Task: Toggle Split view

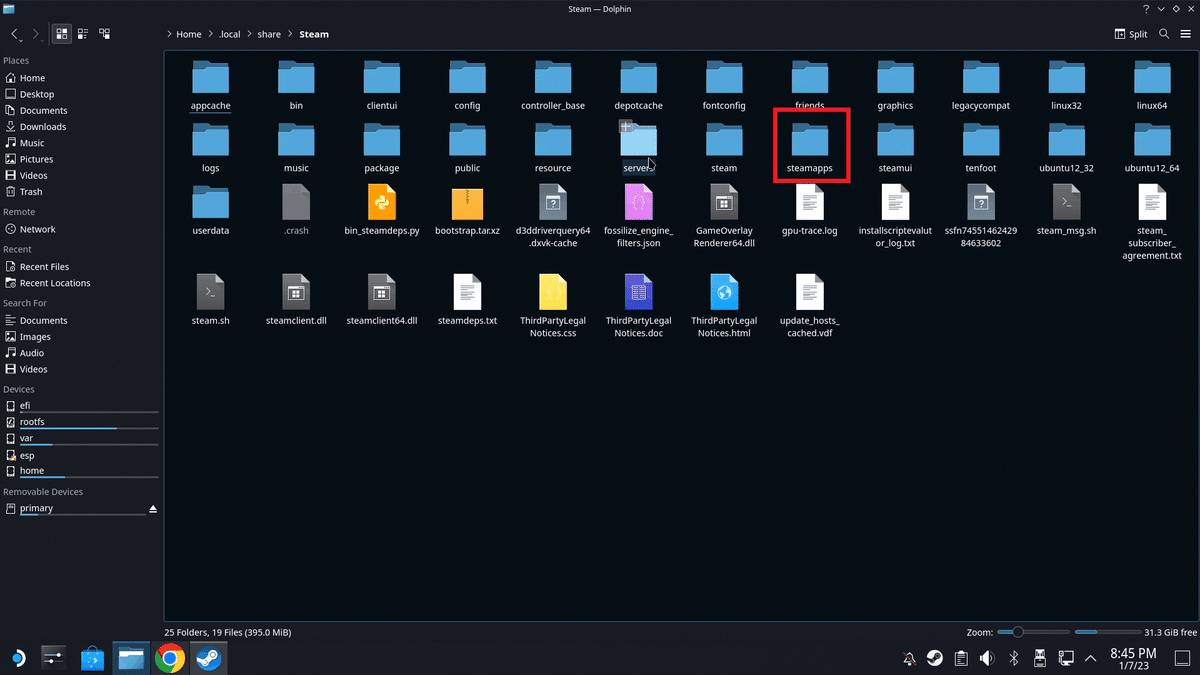Action: [1131, 34]
